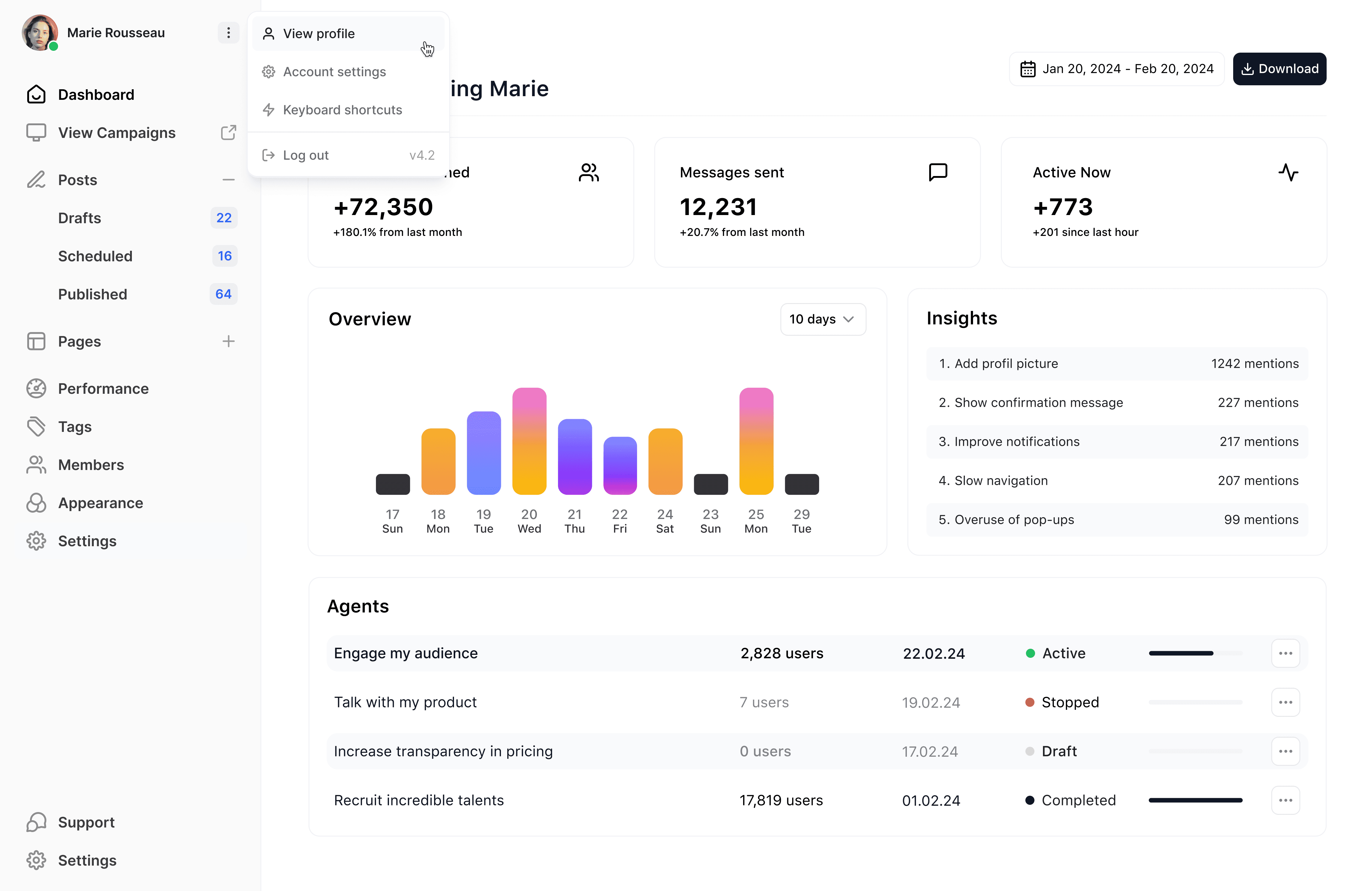
Task: Click the Engage my audience progress bar
Action: 1195,653
